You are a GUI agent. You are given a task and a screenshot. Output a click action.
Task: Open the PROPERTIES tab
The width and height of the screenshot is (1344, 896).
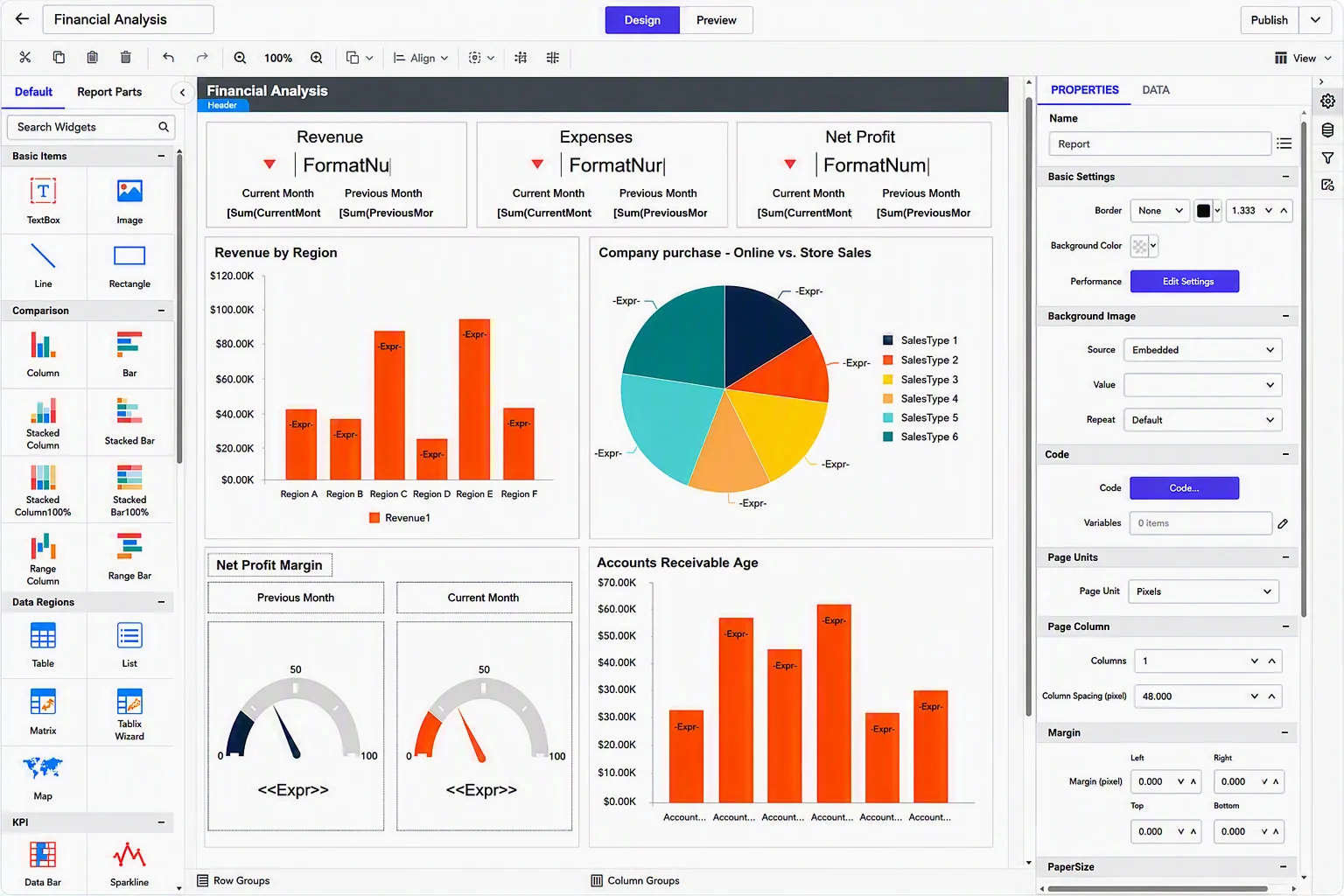pyautogui.click(x=1084, y=90)
